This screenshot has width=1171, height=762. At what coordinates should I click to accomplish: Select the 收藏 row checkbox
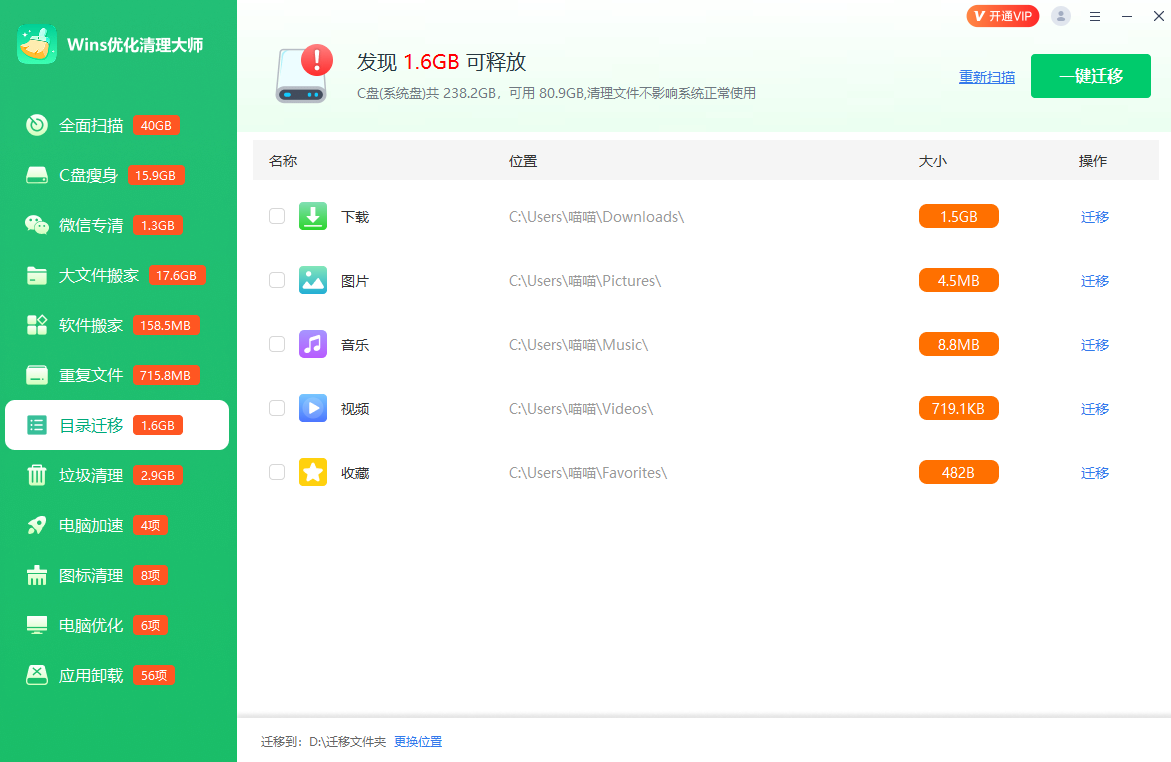(x=277, y=472)
